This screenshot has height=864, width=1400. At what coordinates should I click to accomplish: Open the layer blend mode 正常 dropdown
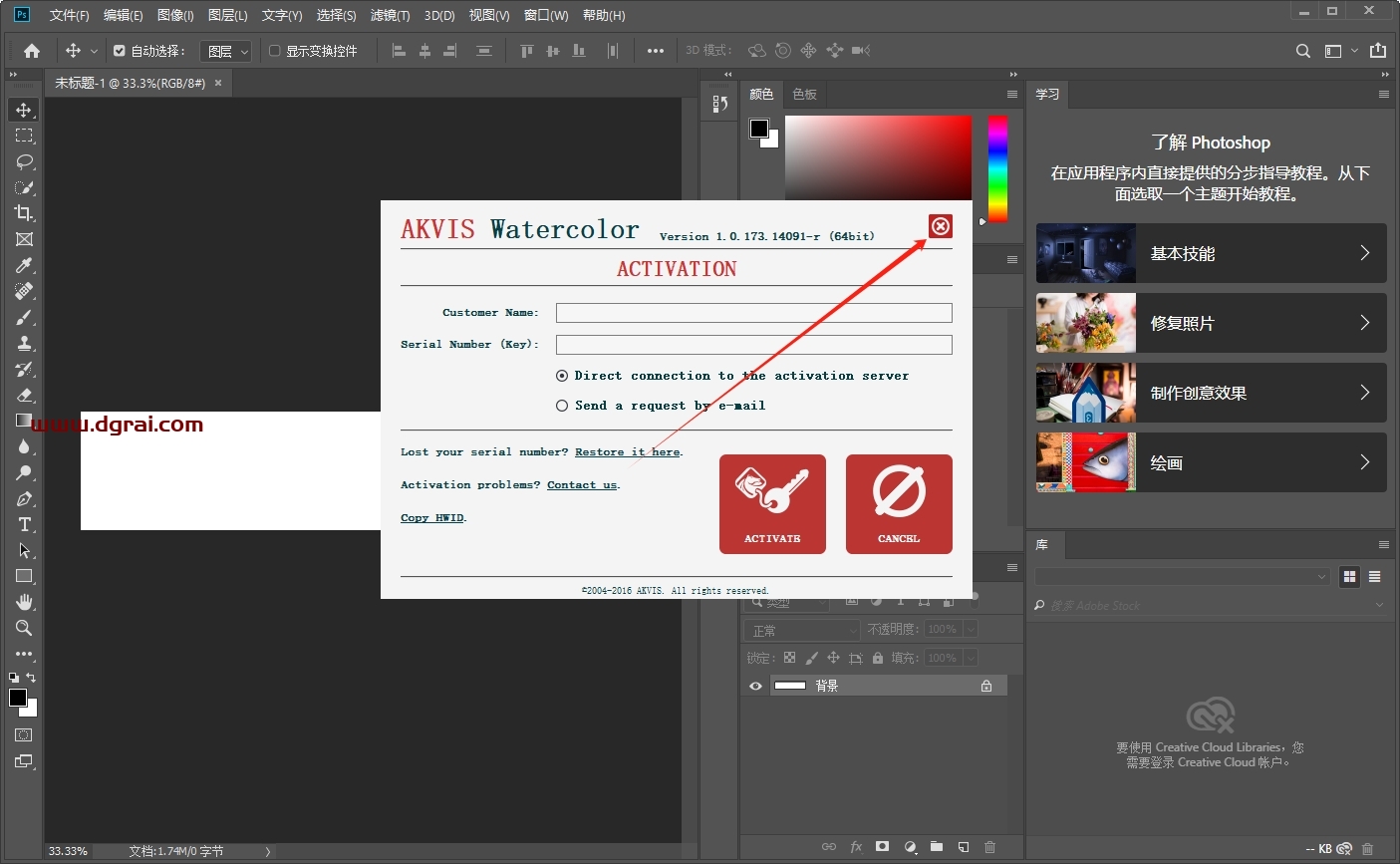pyautogui.click(x=802, y=630)
